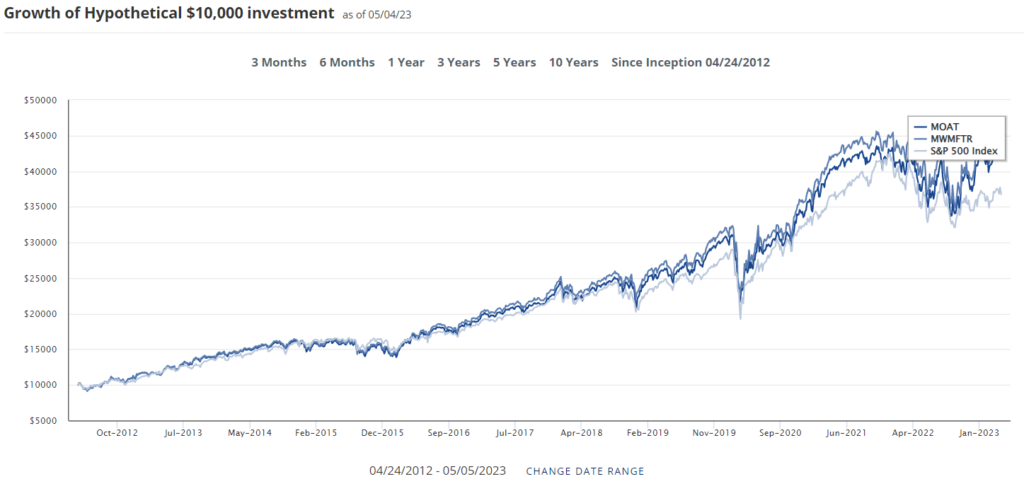Click the Growth of Hypothetical $10,000 title
This screenshot has height=479, width=1024.
168,13
